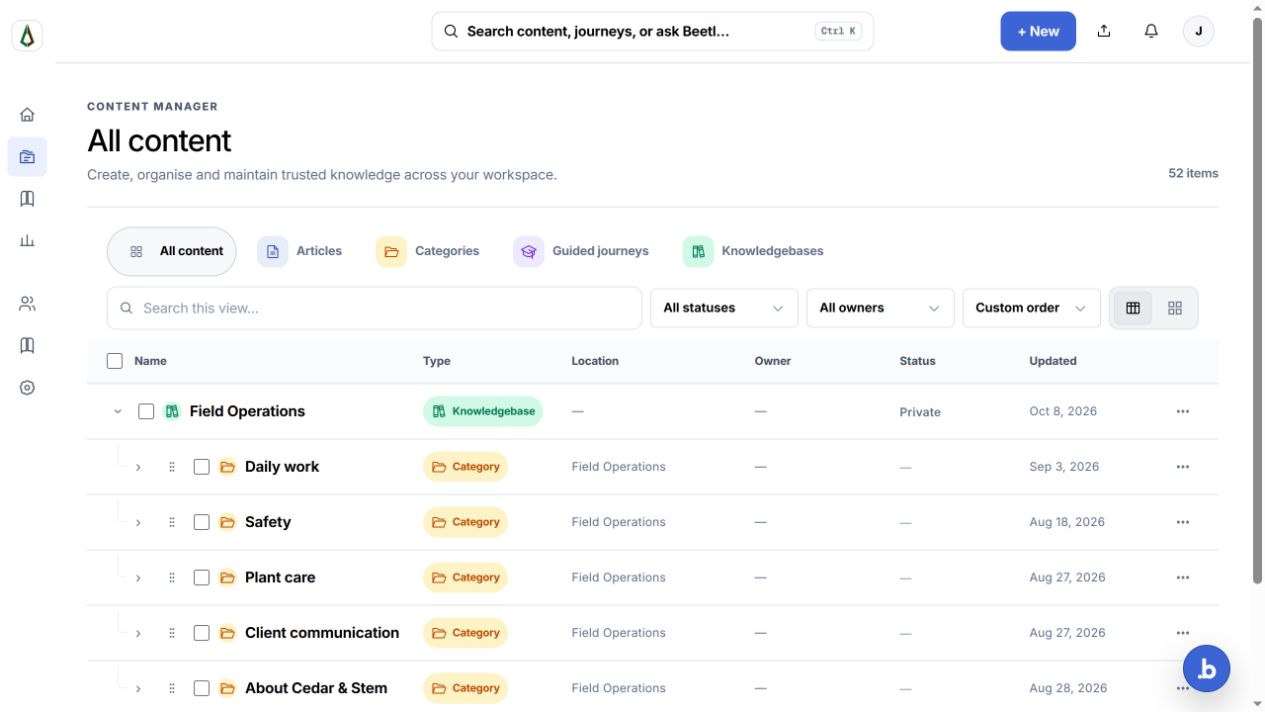Click drag handle of Safety row

pyautogui.click(x=172, y=522)
